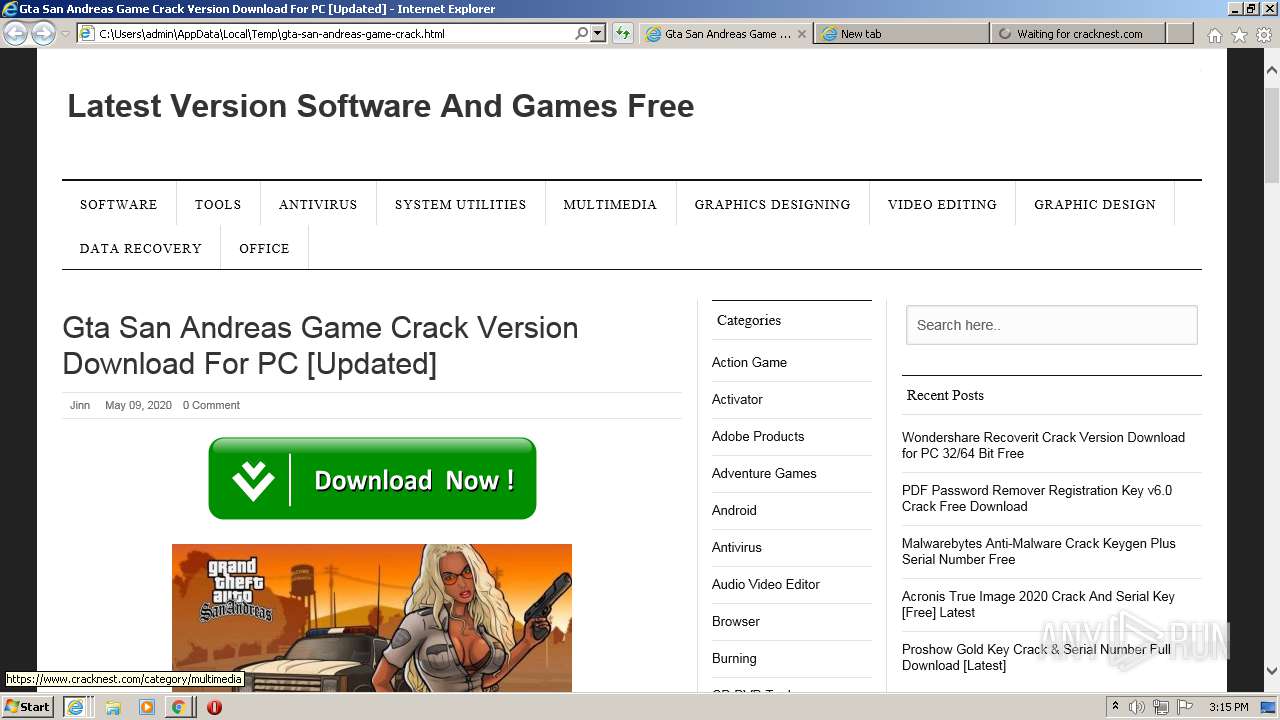Open the ANTIVIRUS menu item

(318, 204)
